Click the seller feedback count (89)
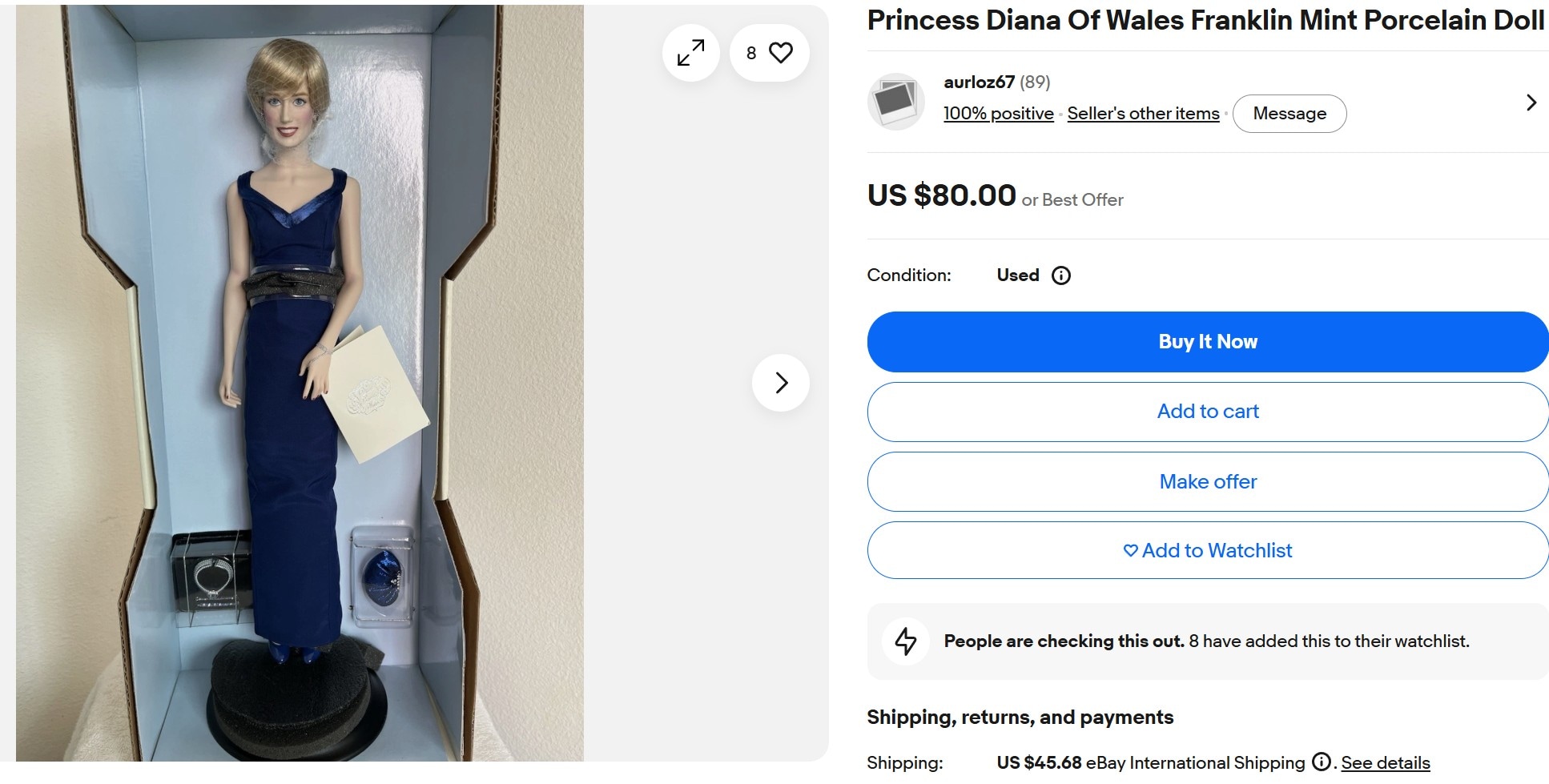1549x784 pixels. (1035, 82)
